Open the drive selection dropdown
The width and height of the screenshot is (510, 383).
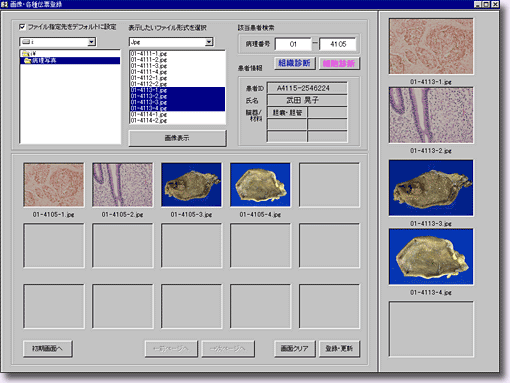[x=92, y=42]
